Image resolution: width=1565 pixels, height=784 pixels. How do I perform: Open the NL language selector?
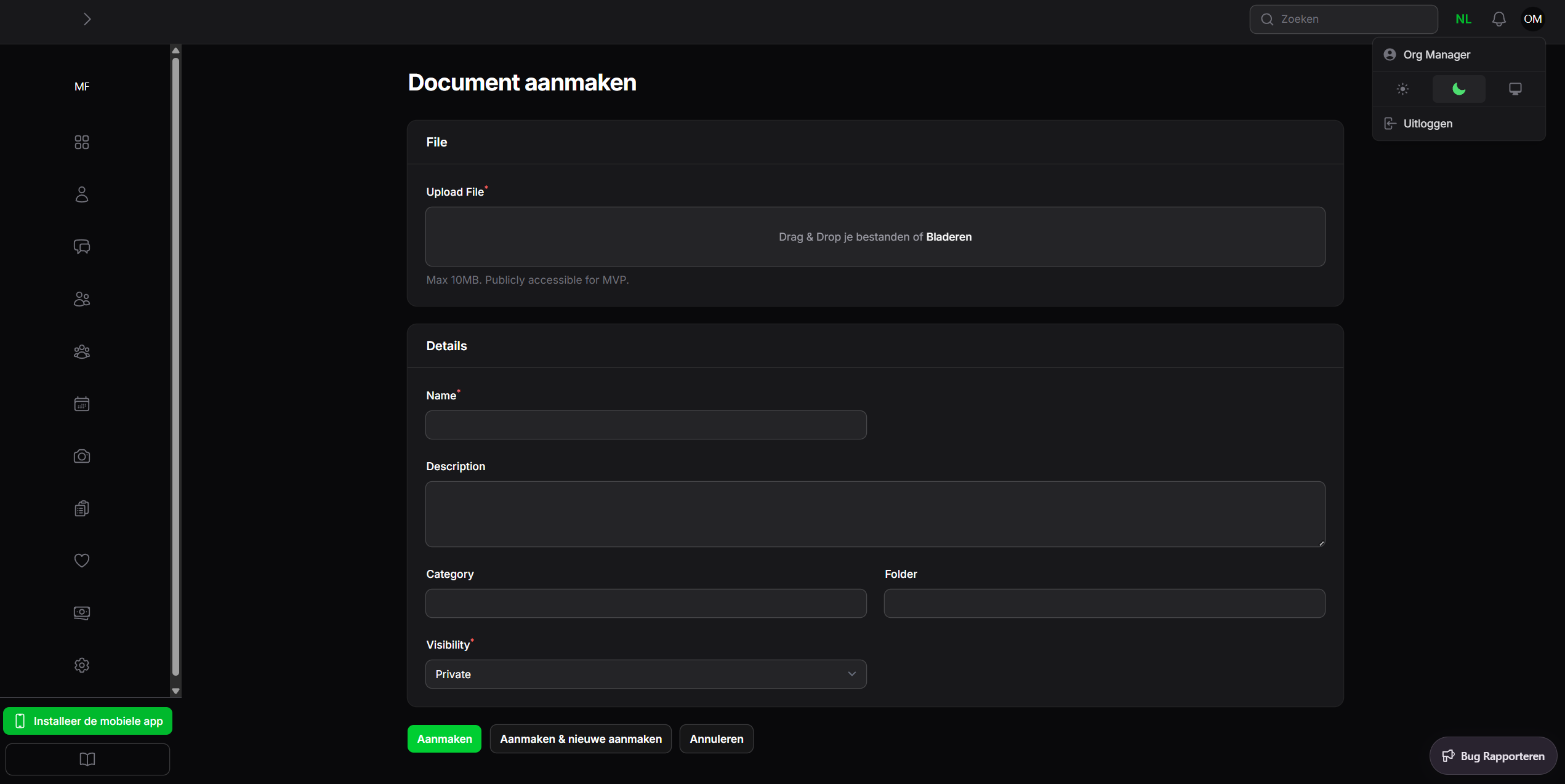1463,19
